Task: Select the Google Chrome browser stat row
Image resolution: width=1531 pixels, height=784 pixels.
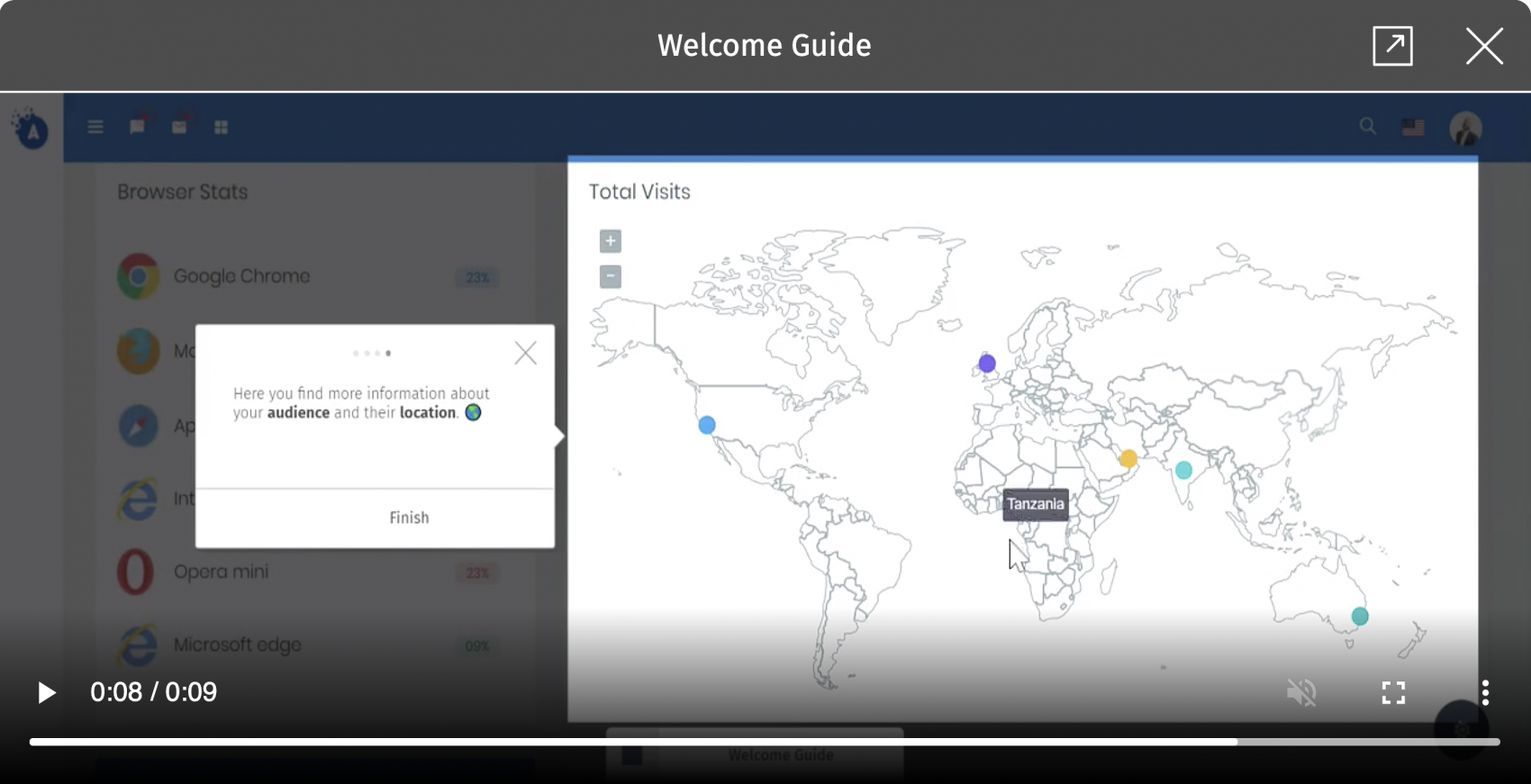Action: coord(241,276)
